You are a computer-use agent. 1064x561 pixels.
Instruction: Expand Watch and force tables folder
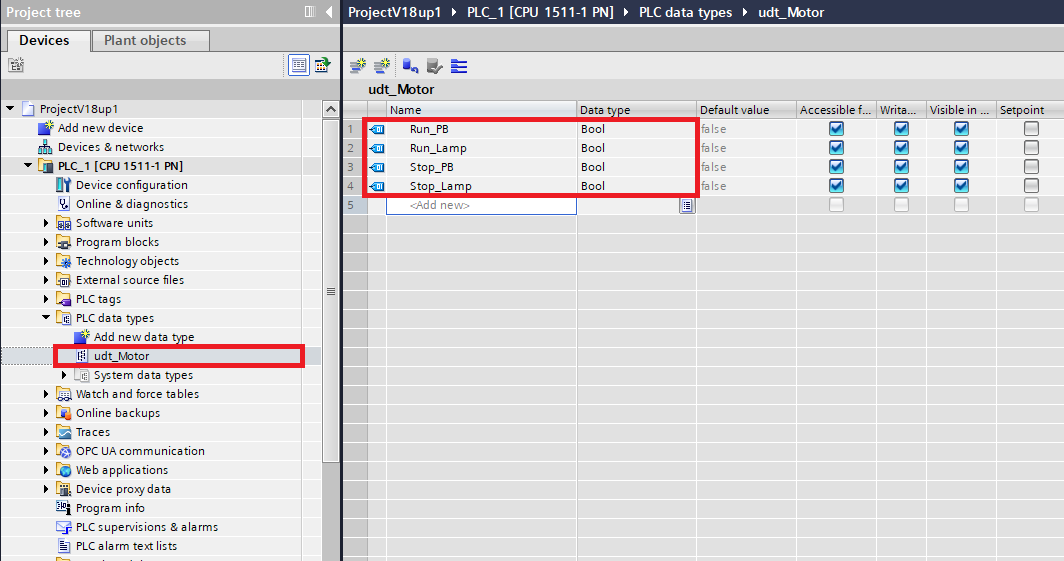tap(46, 393)
